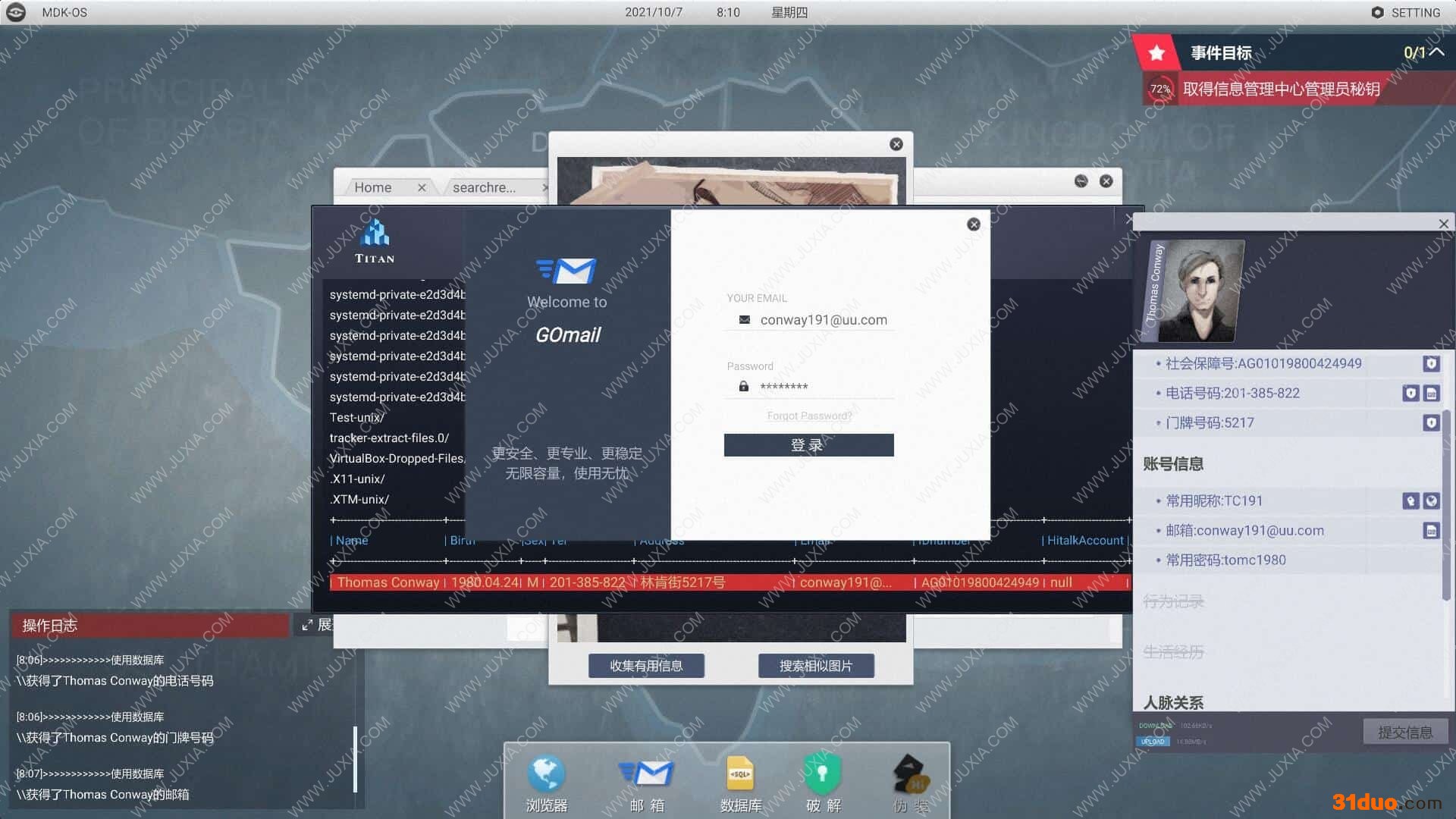
Task: Click browser globe icon beside 常用昵称 TC191
Action: (x=1431, y=501)
